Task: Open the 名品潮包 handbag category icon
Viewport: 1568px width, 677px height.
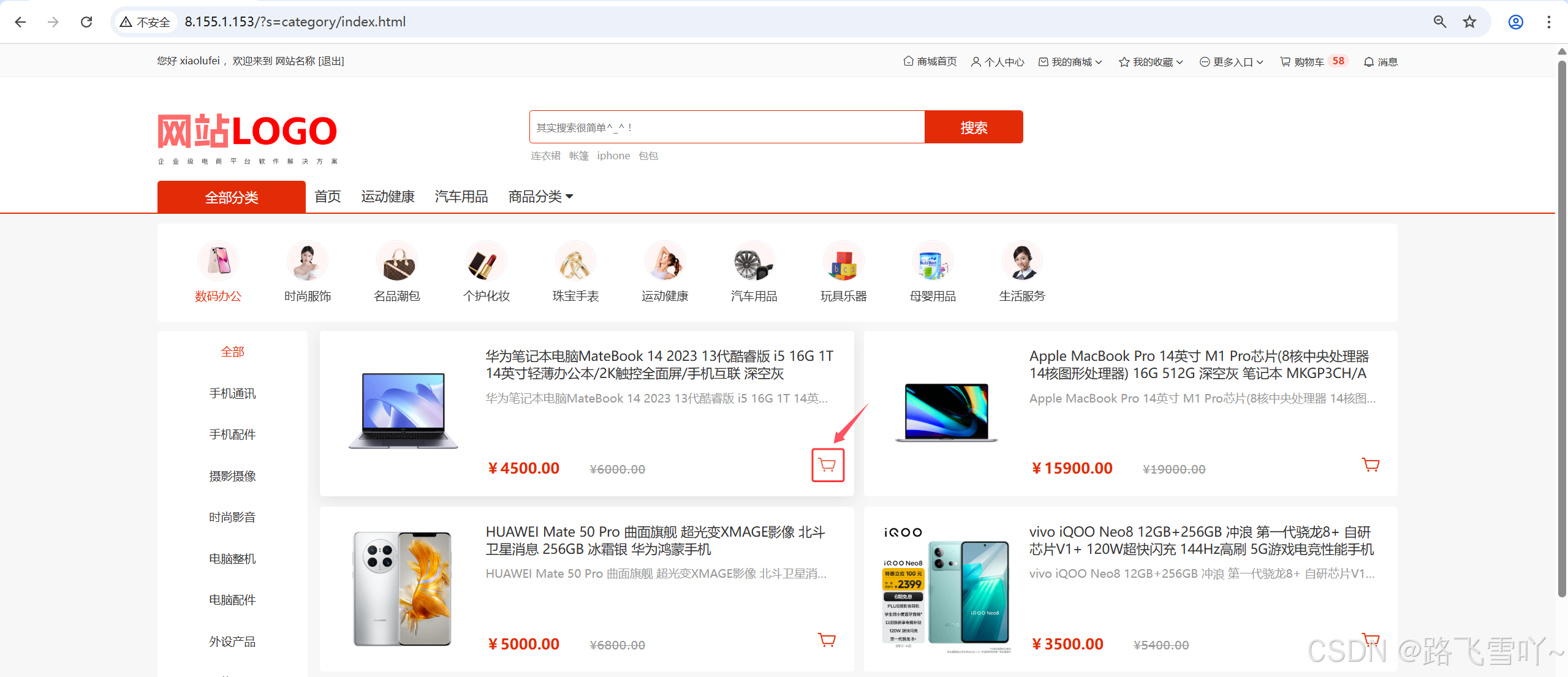Action: (x=397, y=261)
